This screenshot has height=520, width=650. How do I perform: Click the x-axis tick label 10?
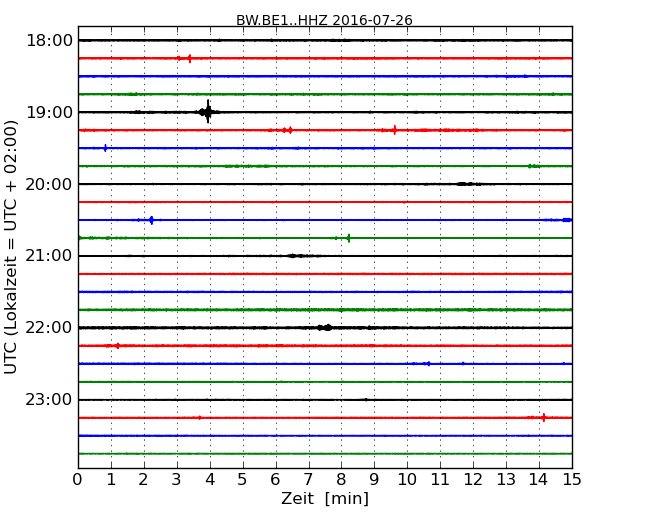click(407, 479)
